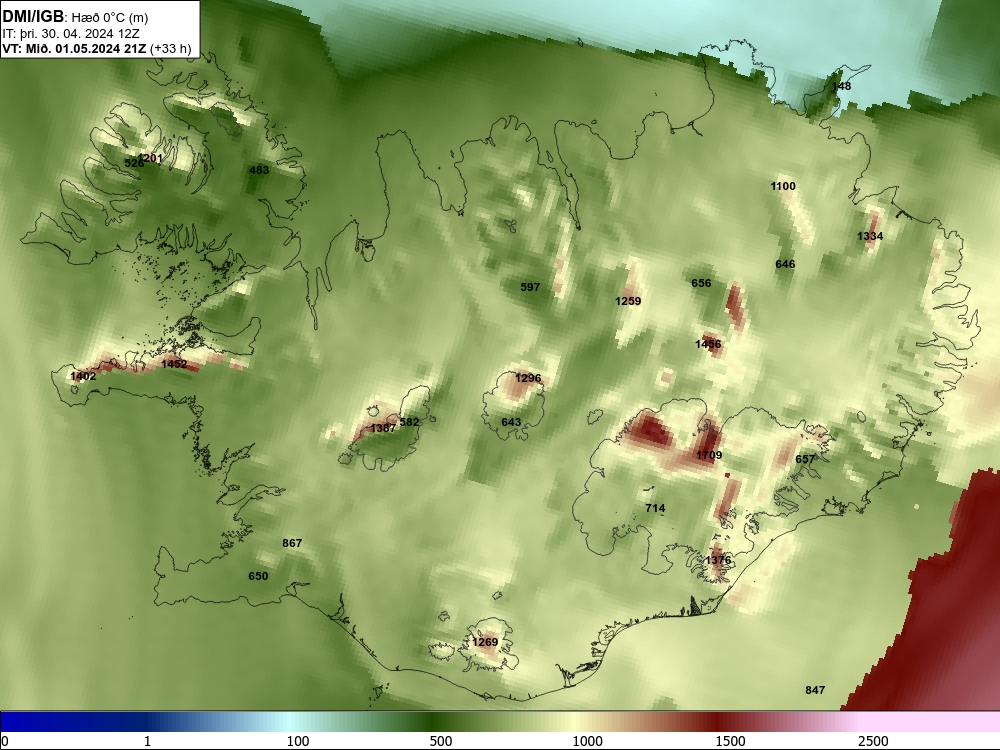
Task: Click the map value 643
Action: pyautogui.click(x=511, y=422)
